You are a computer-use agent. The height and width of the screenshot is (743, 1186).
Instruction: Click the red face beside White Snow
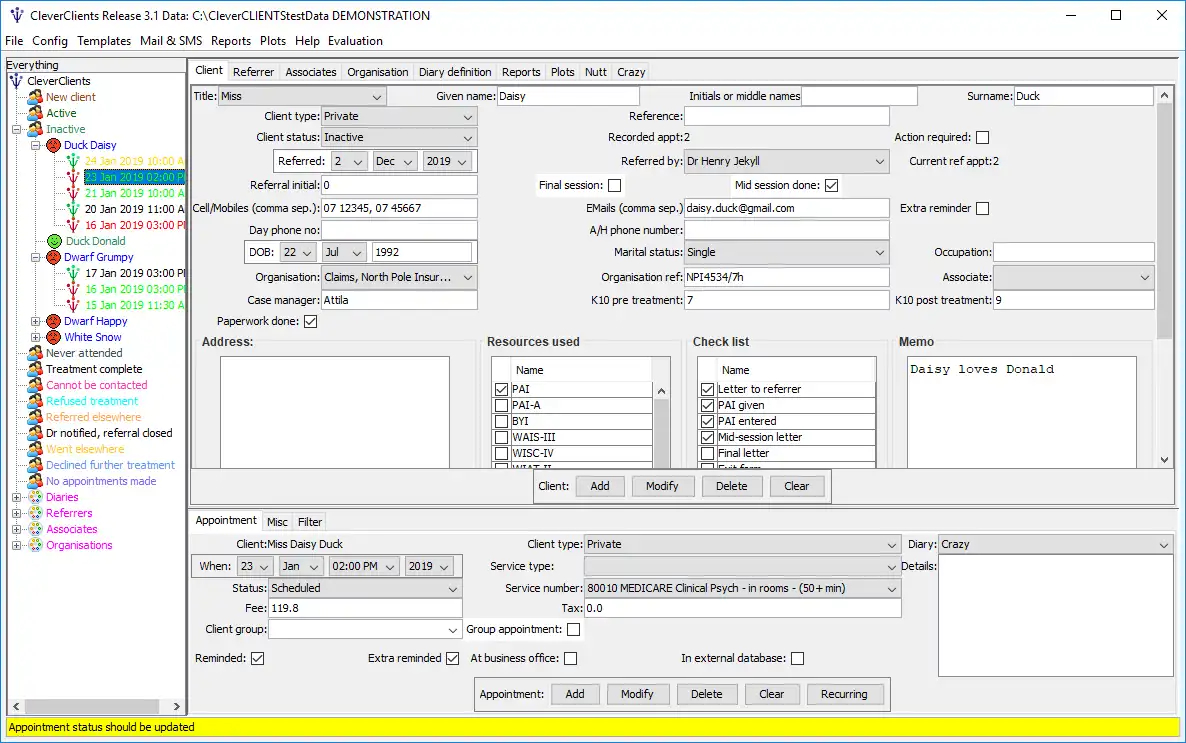[53, 337]
